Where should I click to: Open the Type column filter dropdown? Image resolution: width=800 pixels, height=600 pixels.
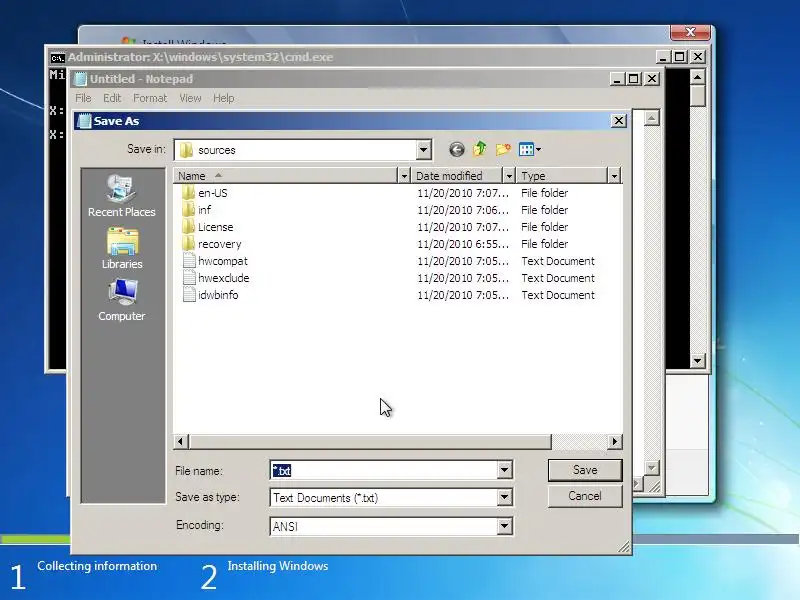pos(614,176)
